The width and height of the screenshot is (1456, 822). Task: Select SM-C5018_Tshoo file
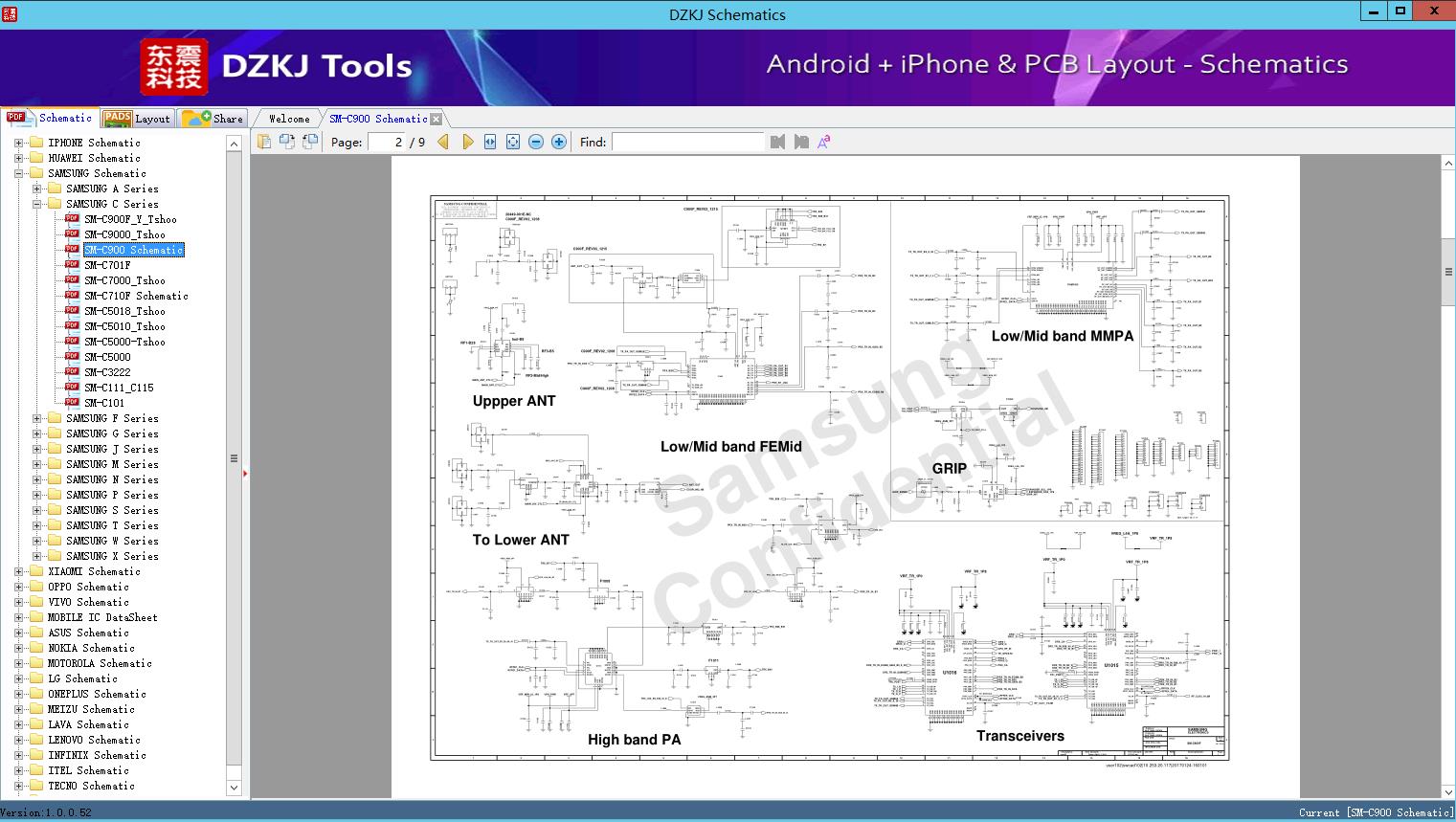(124, 311)
